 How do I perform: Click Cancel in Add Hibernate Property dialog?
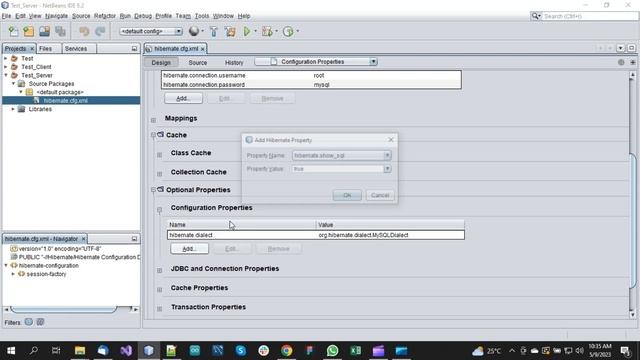(380, 195)
